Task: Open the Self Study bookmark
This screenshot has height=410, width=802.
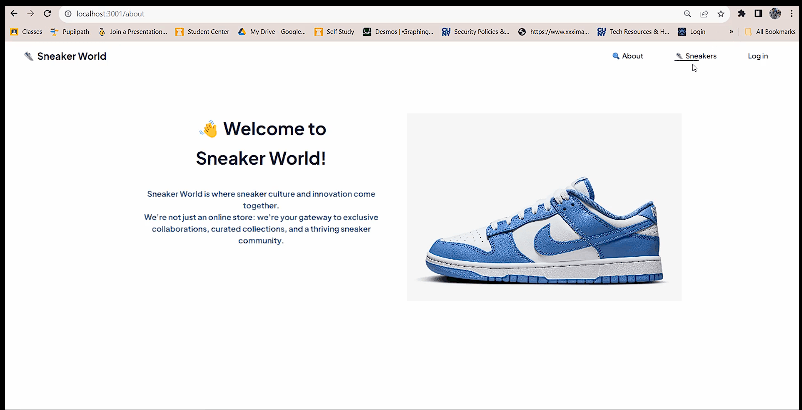Action: [x=335, y=32]
